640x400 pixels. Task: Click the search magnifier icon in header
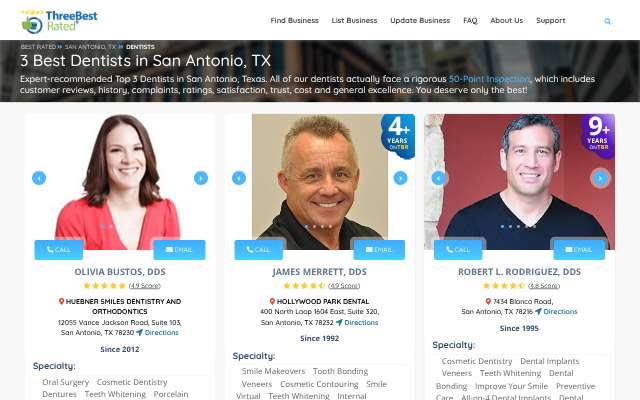(x=607, y=21)
